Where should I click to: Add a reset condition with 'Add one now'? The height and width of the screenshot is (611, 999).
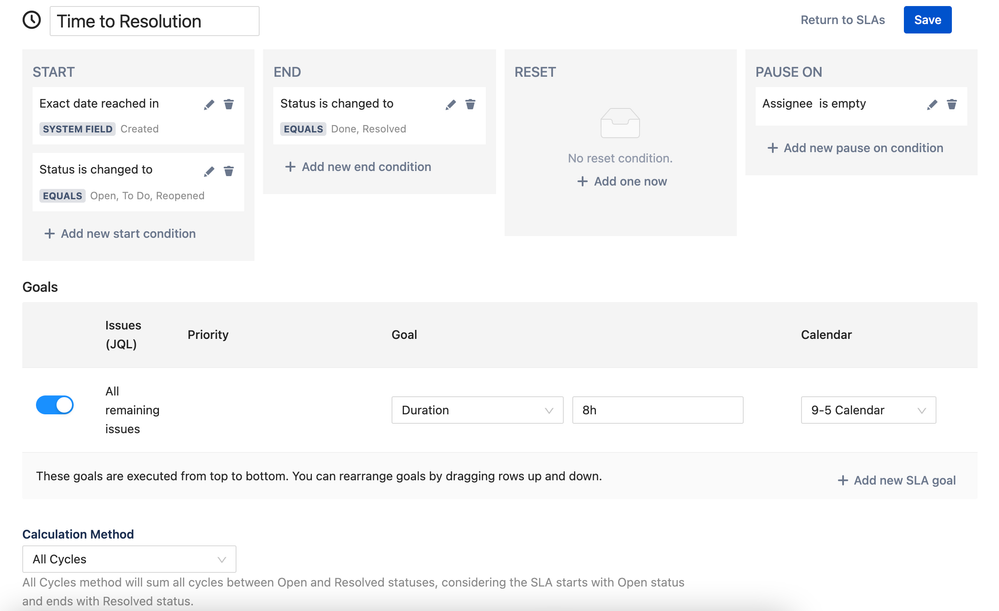(x=622, y=182)
